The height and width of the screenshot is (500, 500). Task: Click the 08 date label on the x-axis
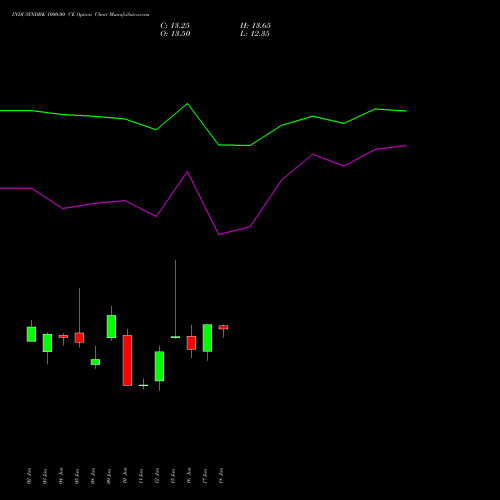pyautogui.click(x=93, y=476)
